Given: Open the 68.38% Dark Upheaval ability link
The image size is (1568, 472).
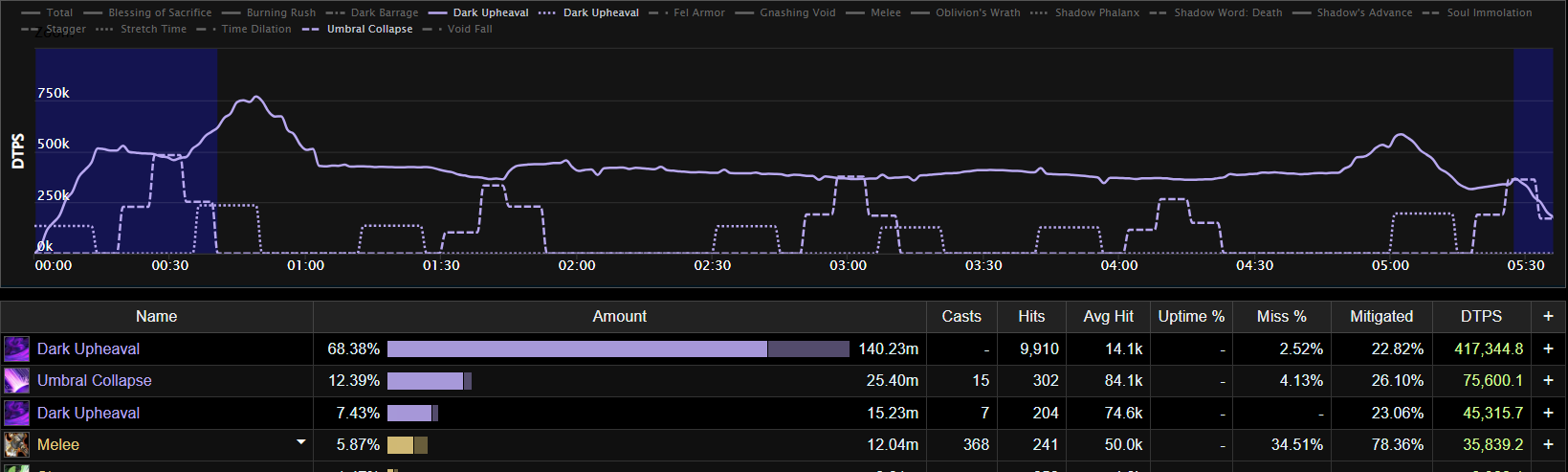Looking at the screenshot, I should pyautogui.click(x=88, y=349).
